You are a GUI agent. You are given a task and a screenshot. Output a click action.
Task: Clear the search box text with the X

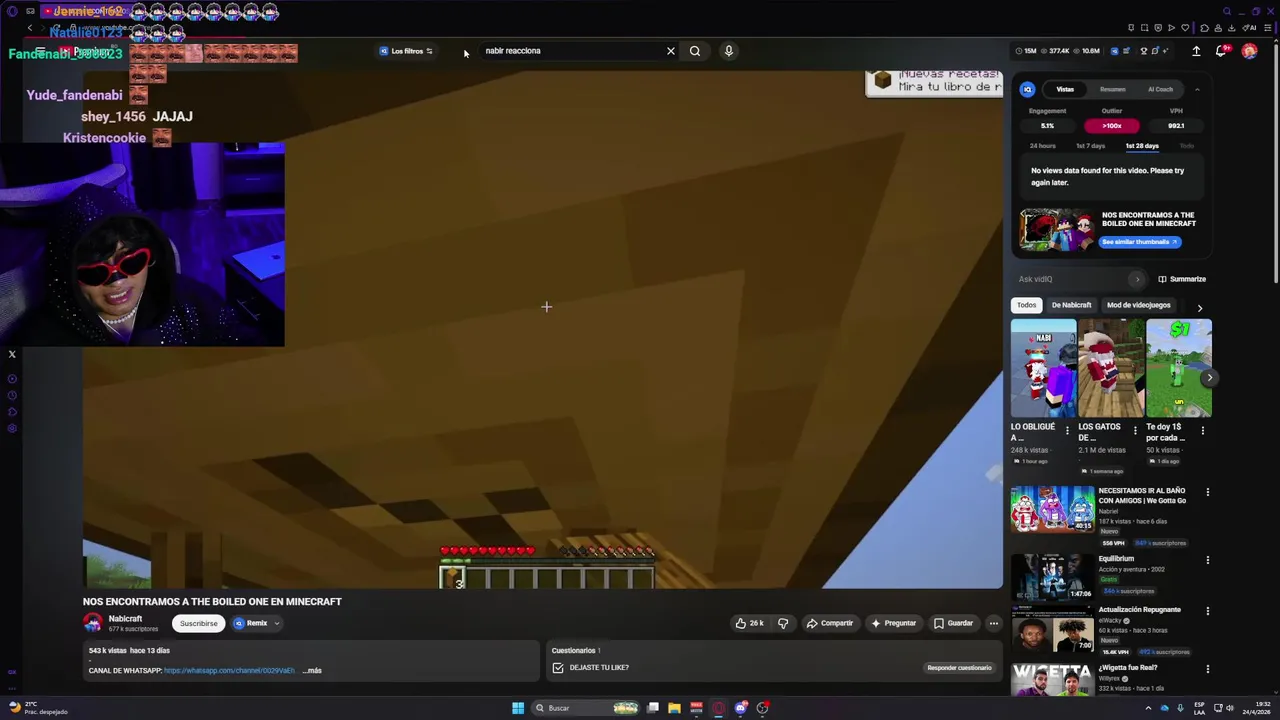coord(671,51)
